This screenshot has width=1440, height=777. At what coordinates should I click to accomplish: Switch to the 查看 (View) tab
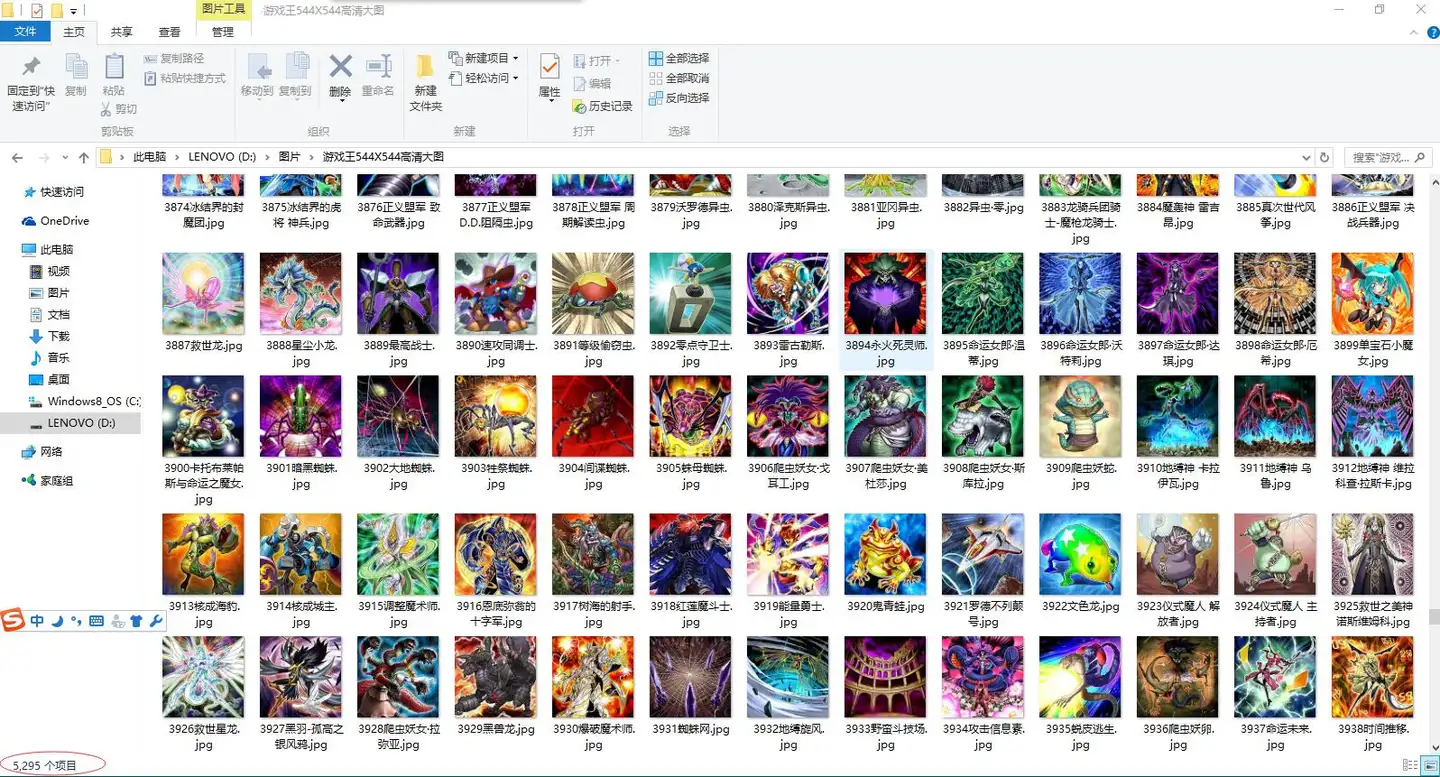(x=170, y=32)
